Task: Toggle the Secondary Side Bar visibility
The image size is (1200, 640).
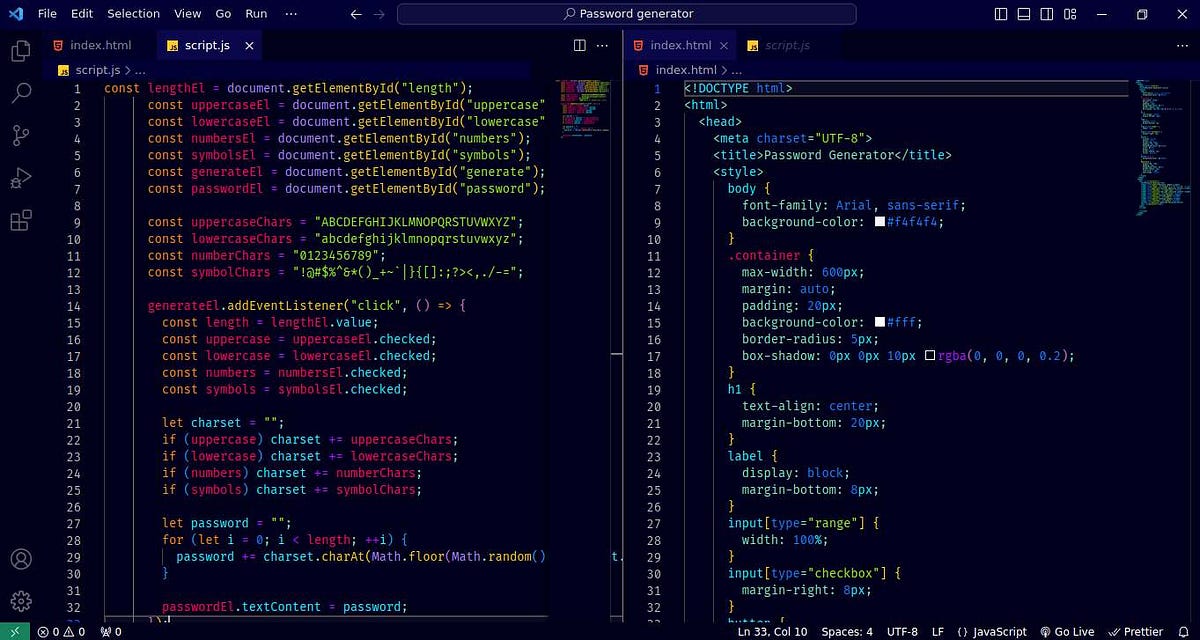Action: 1046,13
